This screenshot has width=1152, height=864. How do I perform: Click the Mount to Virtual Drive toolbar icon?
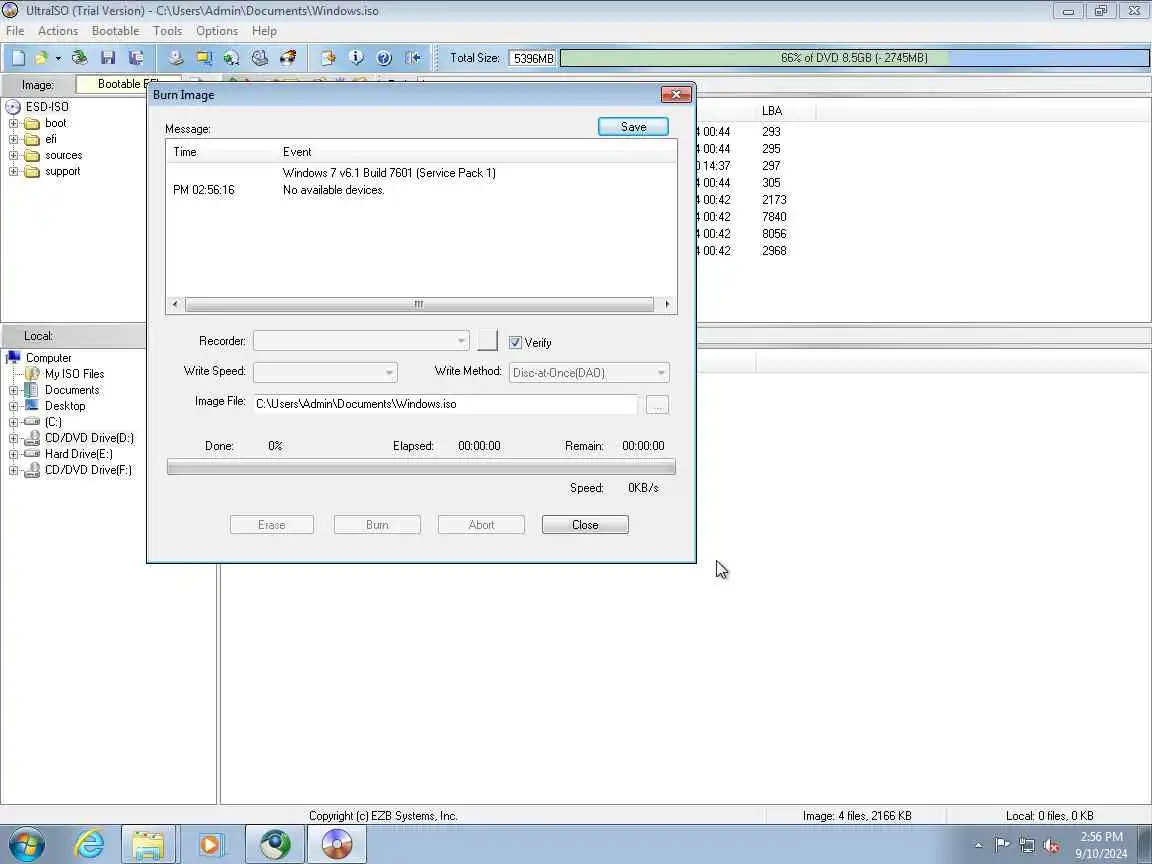[259, 58]
